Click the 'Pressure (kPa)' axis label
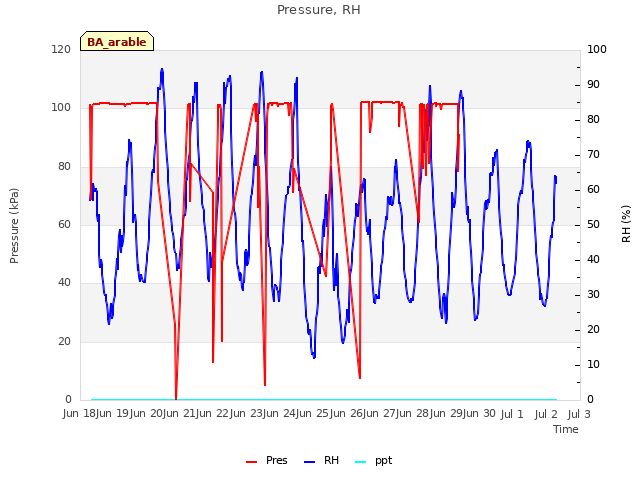Image resolution: width=640 pixels, height=480 pixels. pyautogui.click(x=14, y=226)
